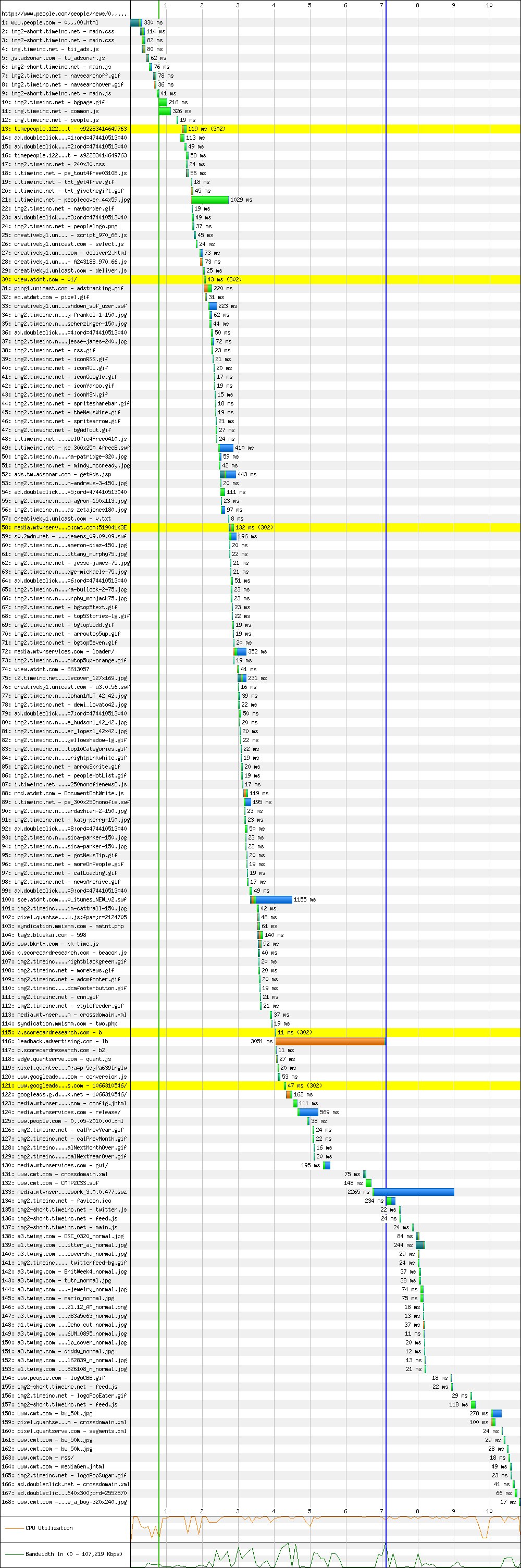Select row 167: ad.doubleclick 640x300 entry
This screenshot has width=521, height=1568.
pos(260,1493)
